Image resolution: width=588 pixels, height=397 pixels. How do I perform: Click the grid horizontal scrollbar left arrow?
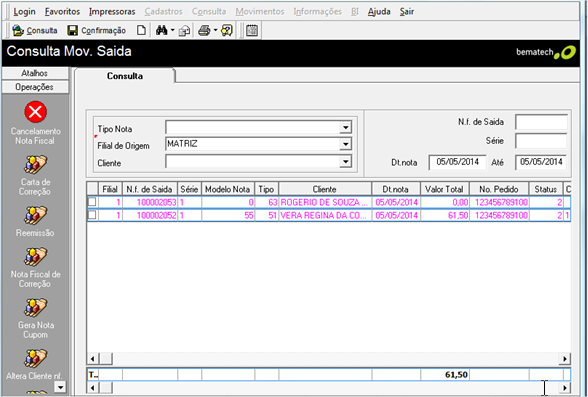pyautogui.click(x=92, y=359)
